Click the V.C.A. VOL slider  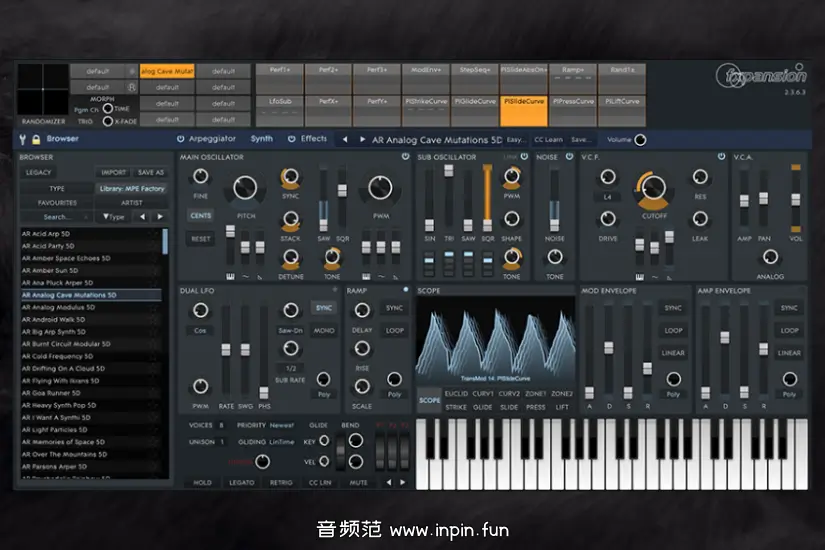pyautogui.click(x=796, y=198)
